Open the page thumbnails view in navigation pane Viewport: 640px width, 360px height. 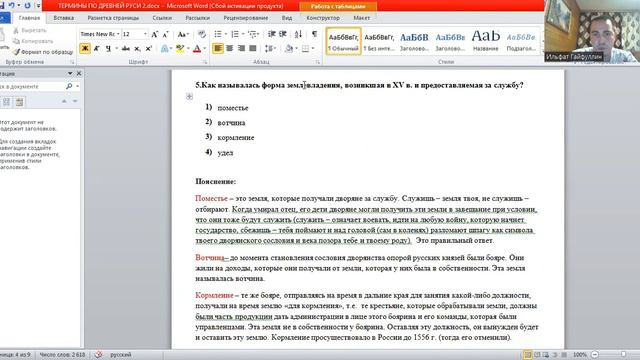point(7,102)
